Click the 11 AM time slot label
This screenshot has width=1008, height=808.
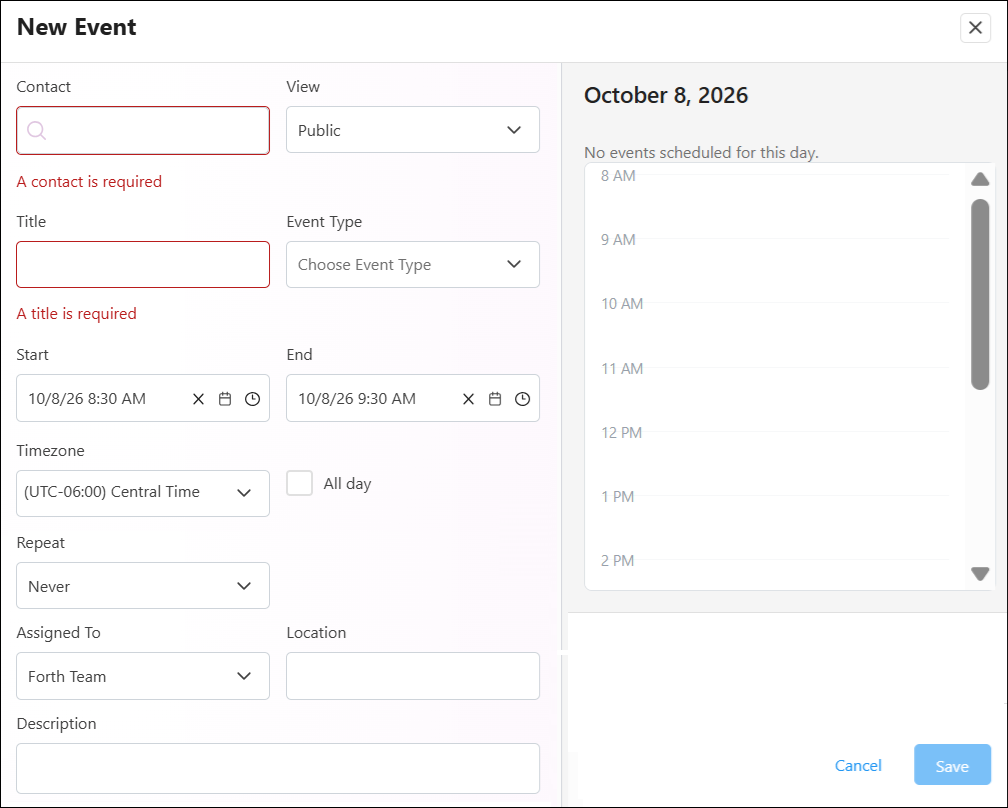(622, 368)
